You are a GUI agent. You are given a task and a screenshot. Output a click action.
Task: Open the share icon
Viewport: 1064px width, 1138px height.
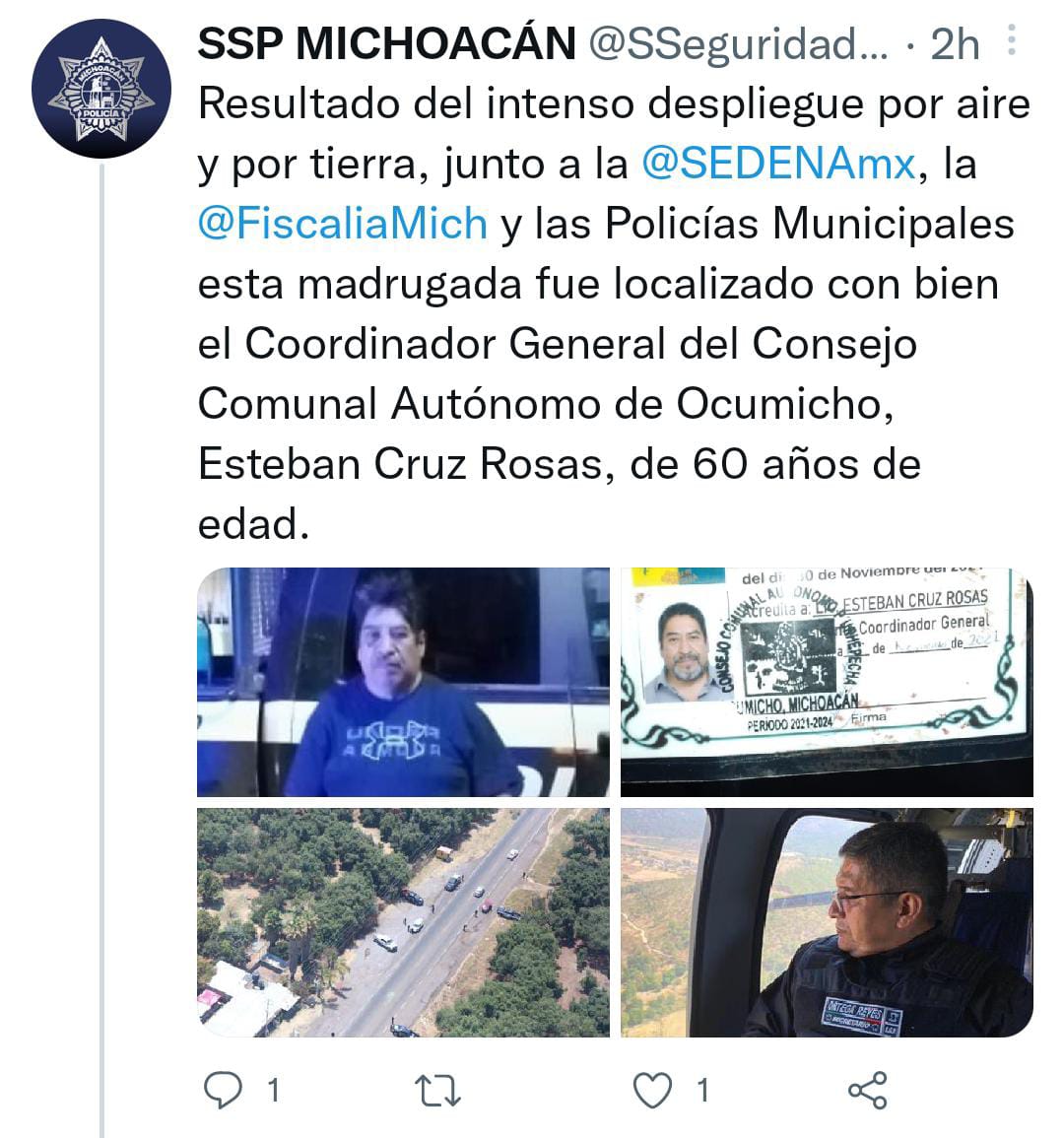[x=867, y=1090]
